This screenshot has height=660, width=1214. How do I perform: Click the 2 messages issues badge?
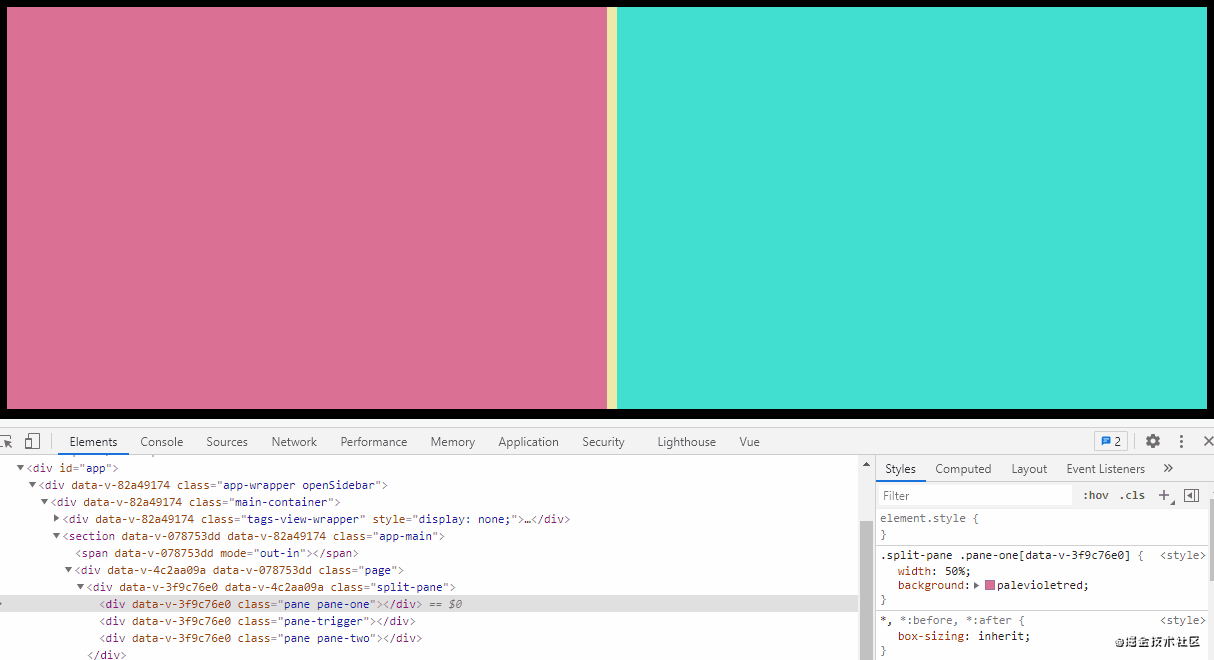1111,441
